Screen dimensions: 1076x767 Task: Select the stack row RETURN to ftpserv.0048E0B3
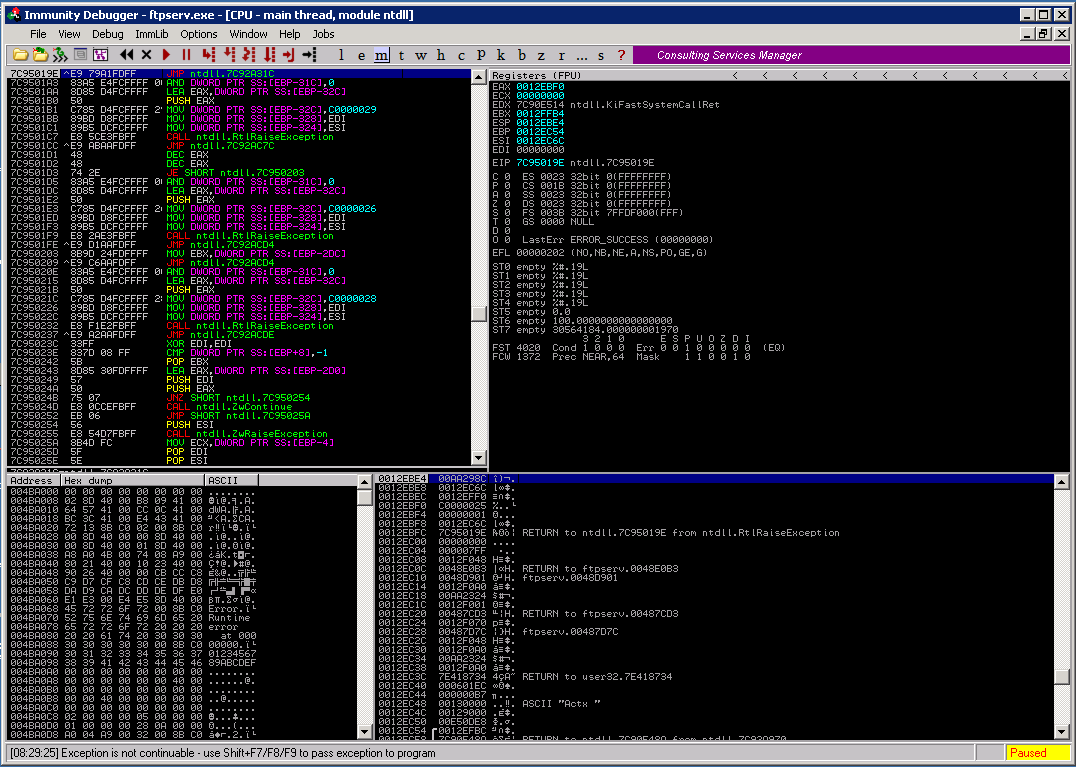716,569
